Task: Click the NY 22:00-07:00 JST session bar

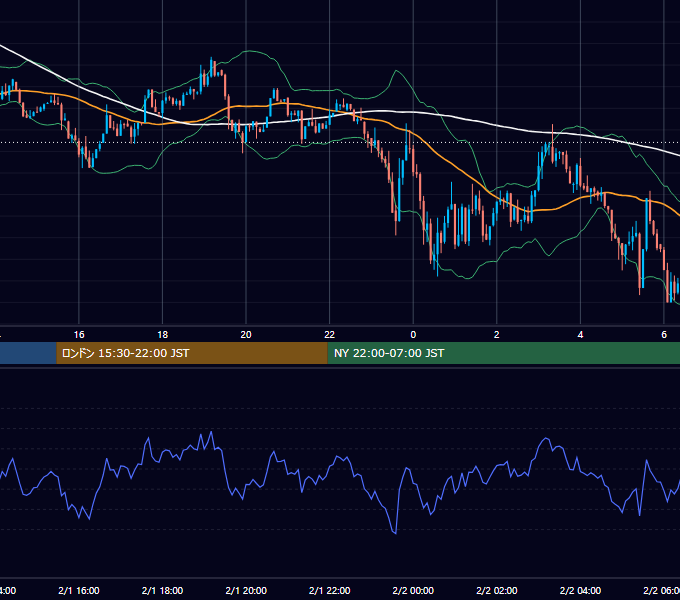Action: [x=503, y=353]
